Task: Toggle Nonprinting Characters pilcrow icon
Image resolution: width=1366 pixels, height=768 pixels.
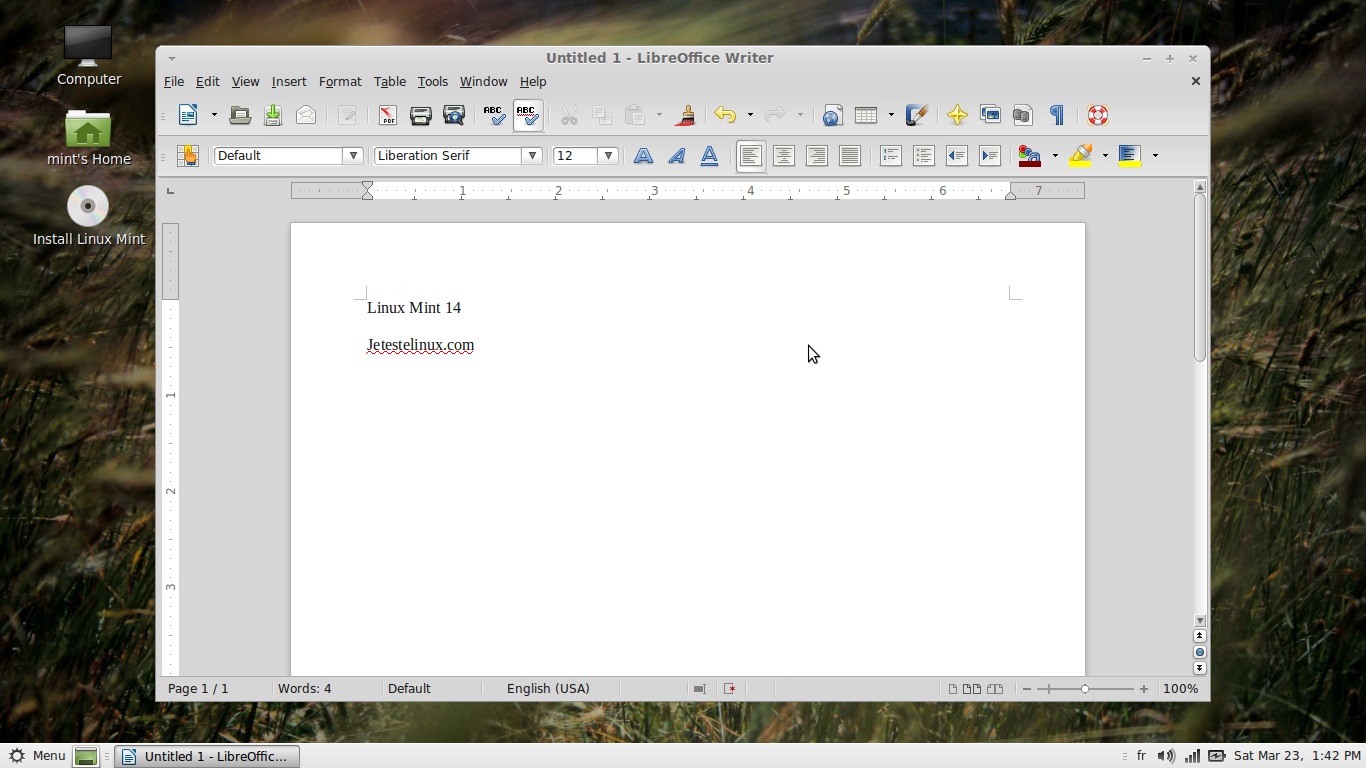Action: pos(1057,115)
